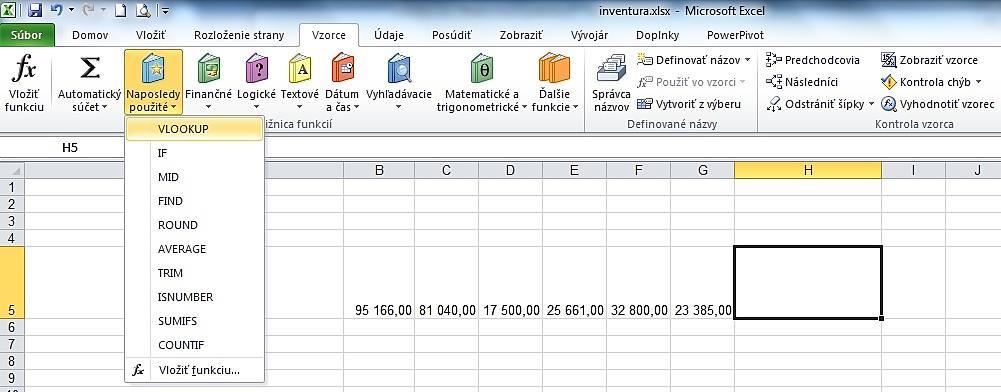Image resolution: width=1001 pixels, height=392 pixels.
Task: Open the Ďalšie funkcie dropdown
Action: coord(554,84)
